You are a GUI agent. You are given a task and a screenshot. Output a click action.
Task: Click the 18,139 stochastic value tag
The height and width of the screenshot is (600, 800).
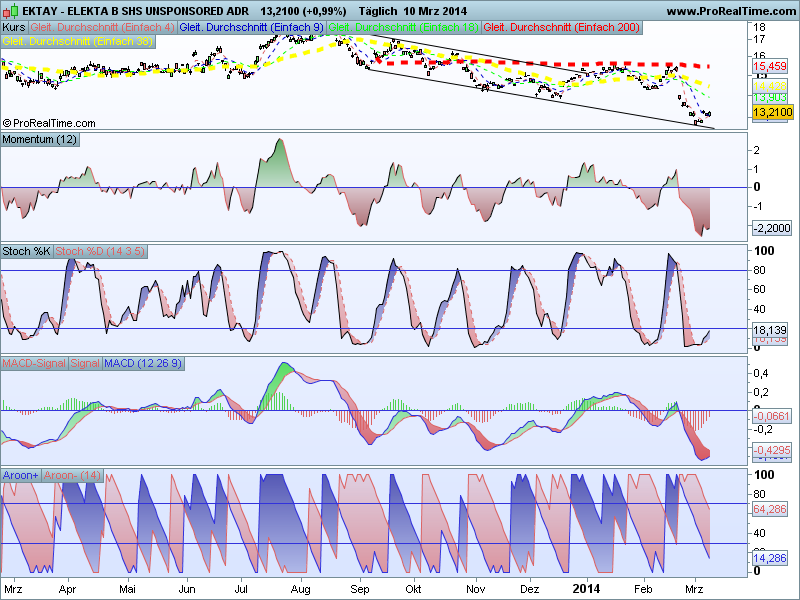click(769, 330)
